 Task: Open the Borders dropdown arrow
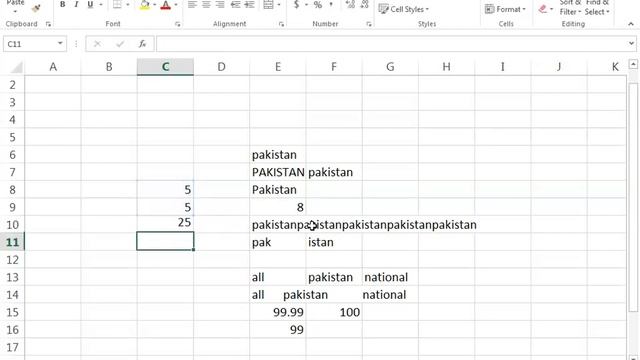pos(128,5)
